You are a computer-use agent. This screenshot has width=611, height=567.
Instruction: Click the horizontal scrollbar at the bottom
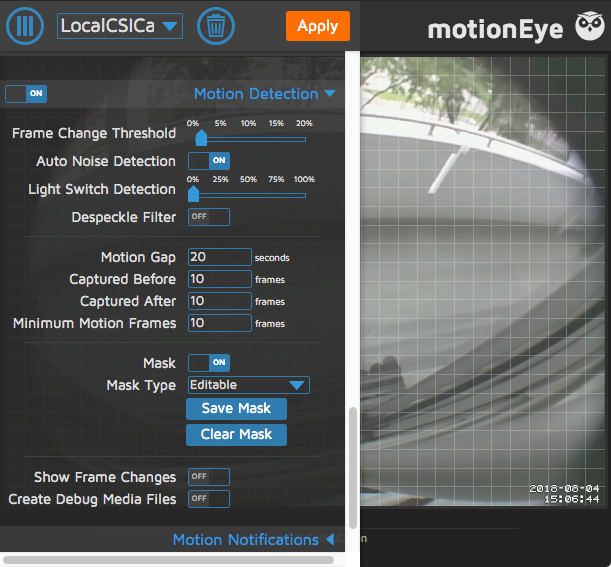point(168,560)
